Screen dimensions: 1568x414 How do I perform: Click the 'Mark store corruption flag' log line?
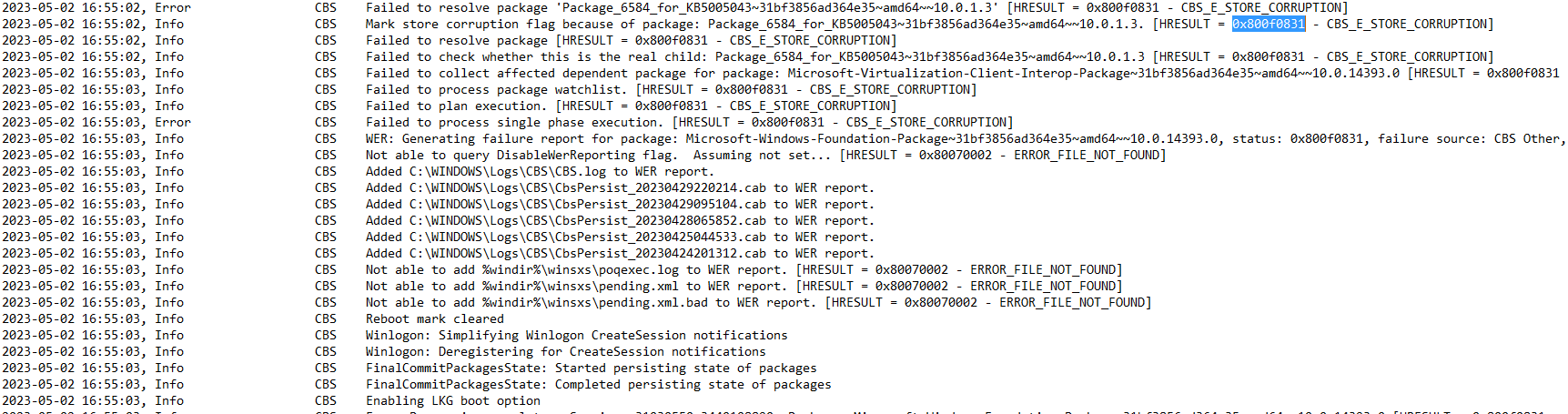click(x=929, y=24)
